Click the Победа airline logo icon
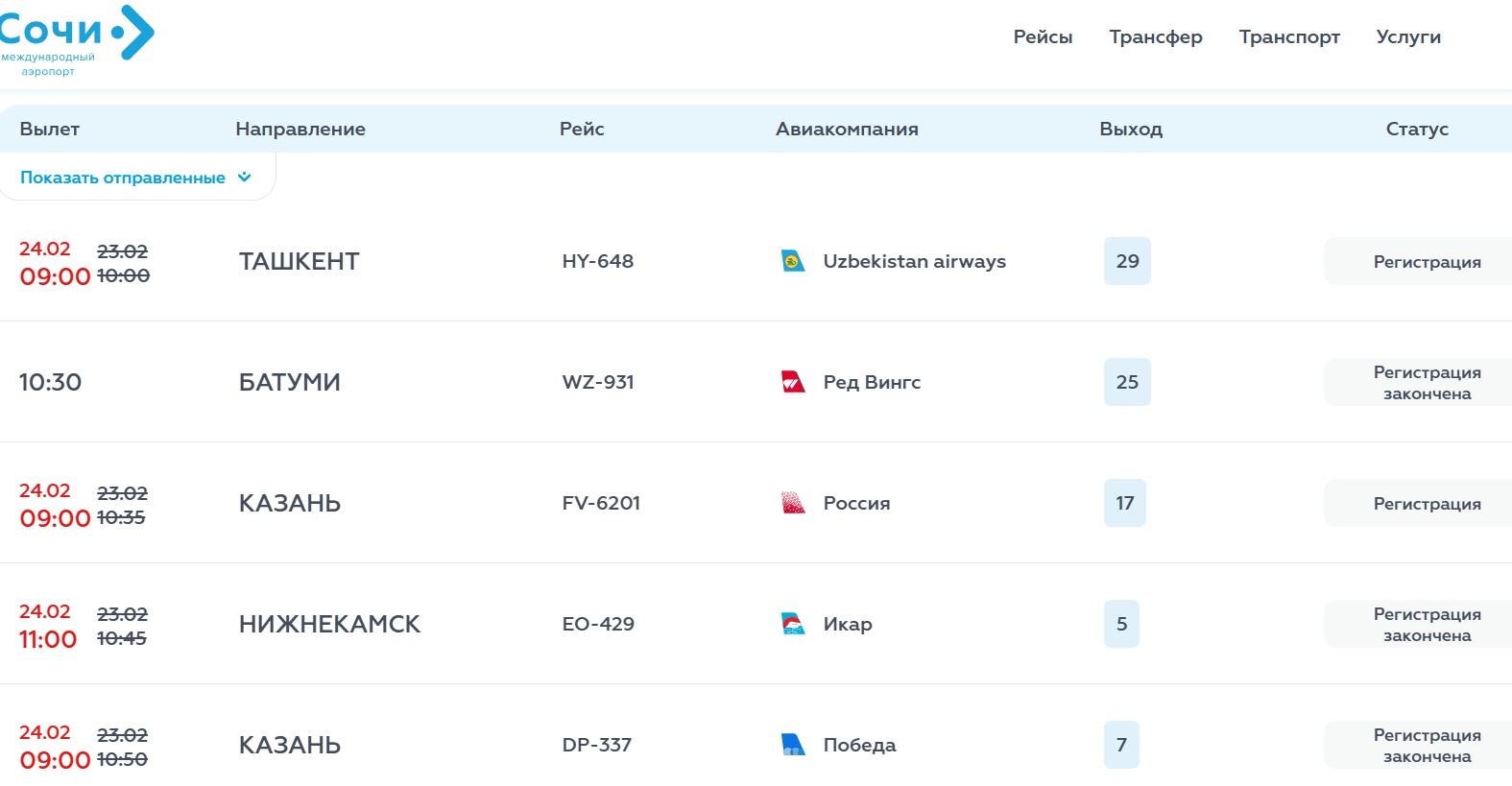This screenshot has height=786, width=1512. 793,745
